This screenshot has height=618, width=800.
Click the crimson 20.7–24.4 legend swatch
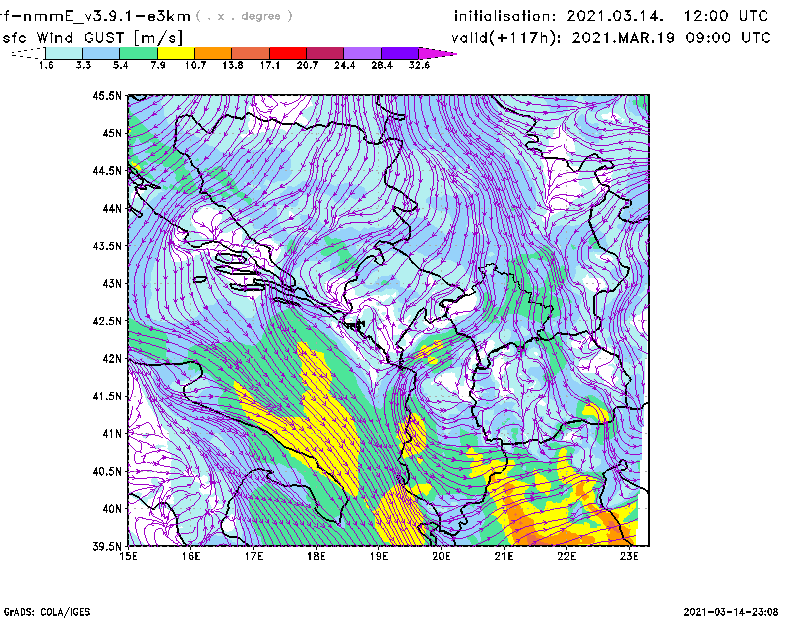pyautogui.click(x=325, y=53)
